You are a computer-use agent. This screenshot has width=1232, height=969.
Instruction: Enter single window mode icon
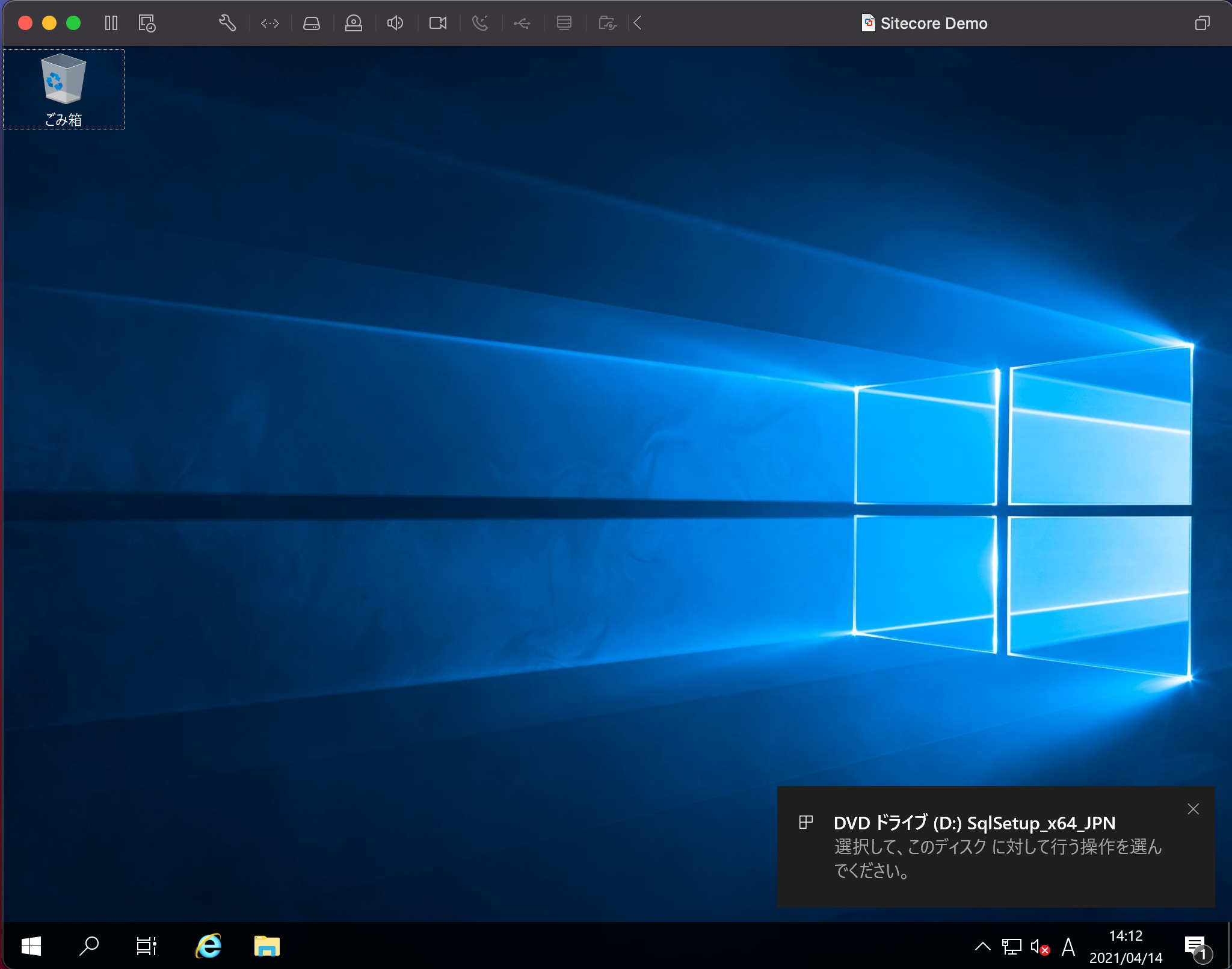pyautogui.click(x=1202, y=23)
